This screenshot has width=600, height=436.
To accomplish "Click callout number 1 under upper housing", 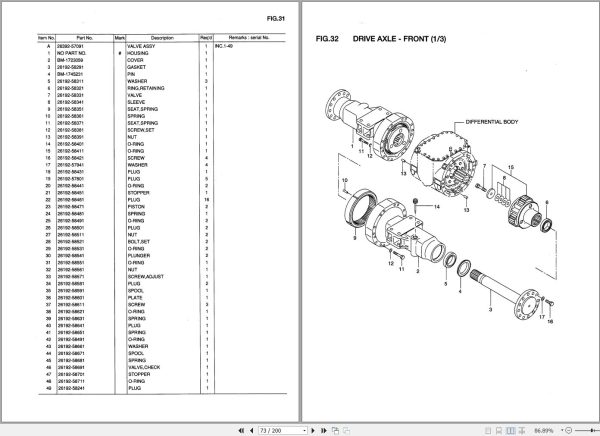I will point(352,146).
